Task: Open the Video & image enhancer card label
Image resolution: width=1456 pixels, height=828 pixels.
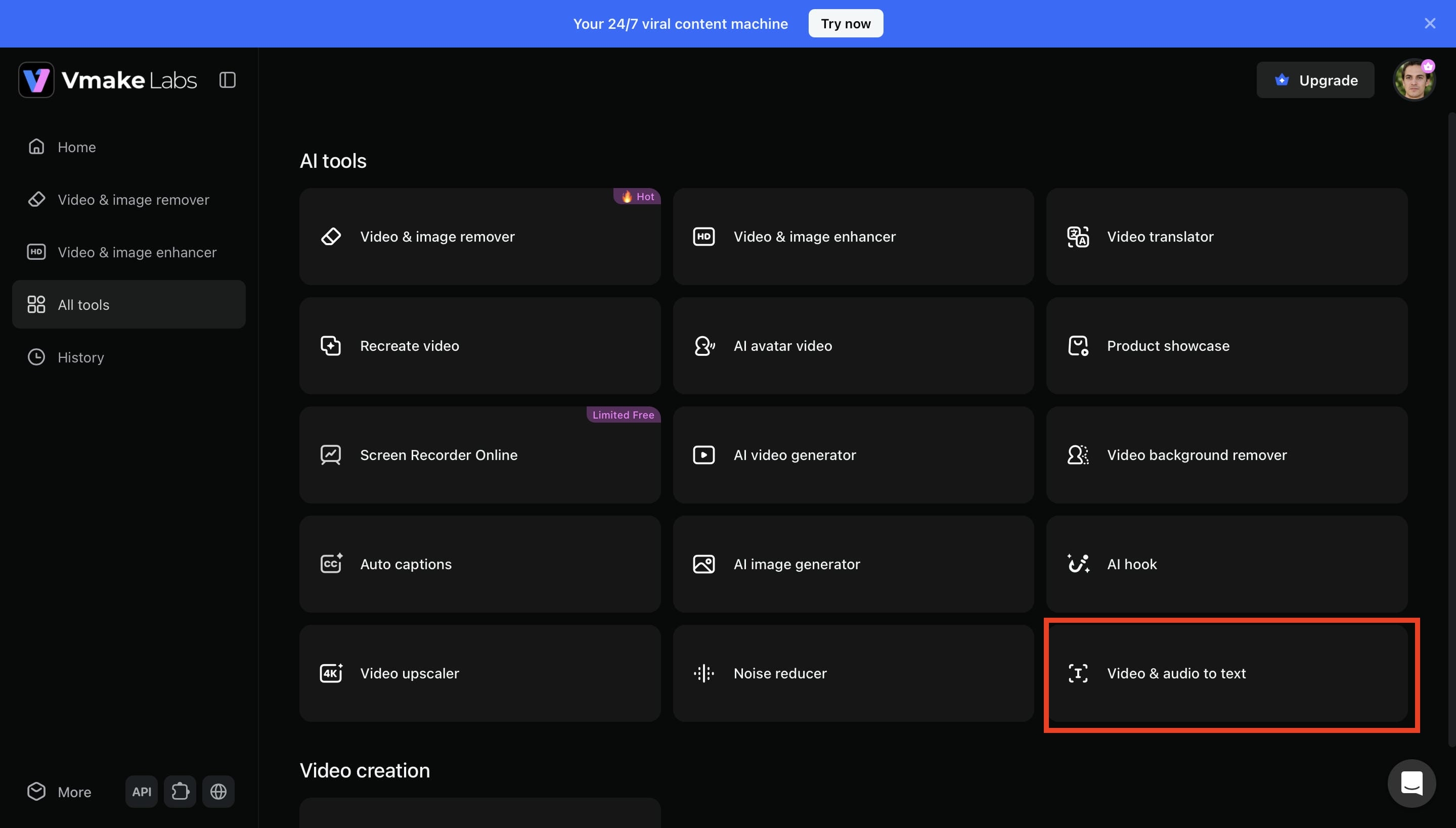Action: (x=814, y=237)
